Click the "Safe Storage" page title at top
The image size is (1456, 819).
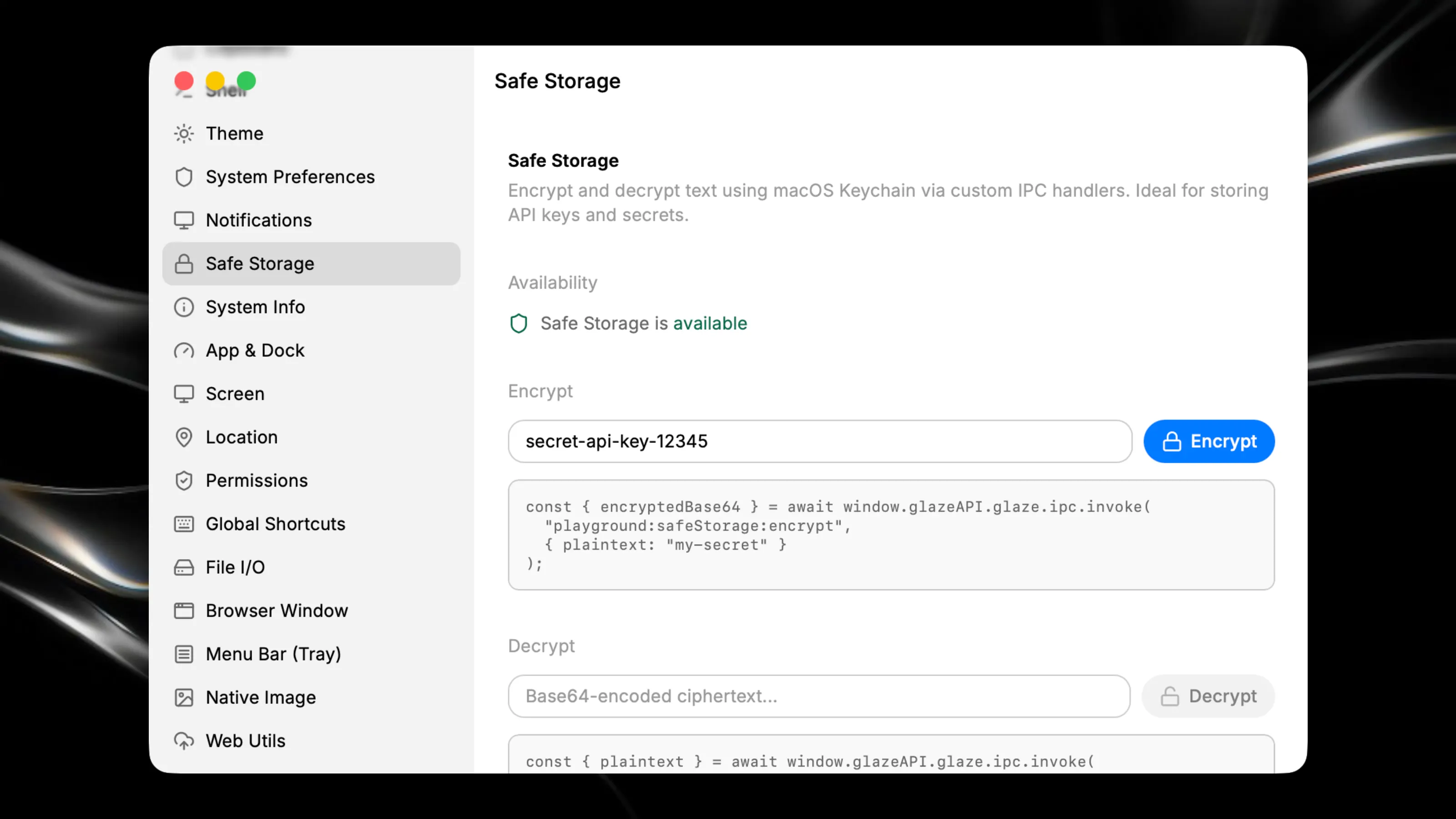click(557, 81)
